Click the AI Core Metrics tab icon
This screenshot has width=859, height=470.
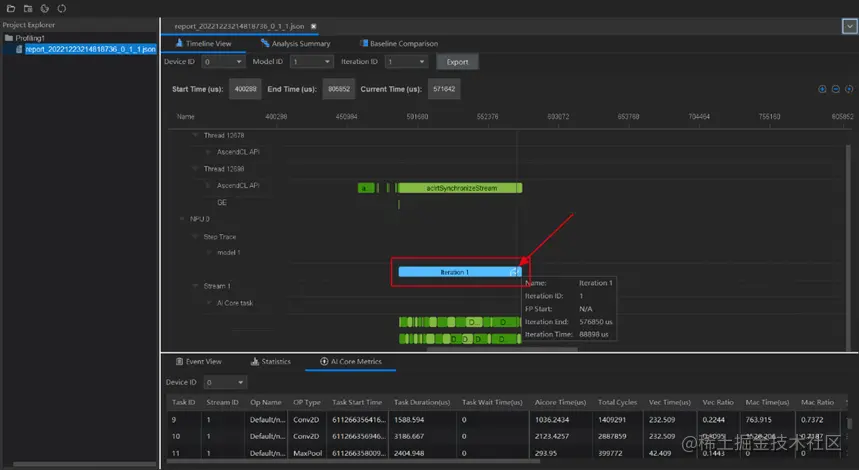324,362
